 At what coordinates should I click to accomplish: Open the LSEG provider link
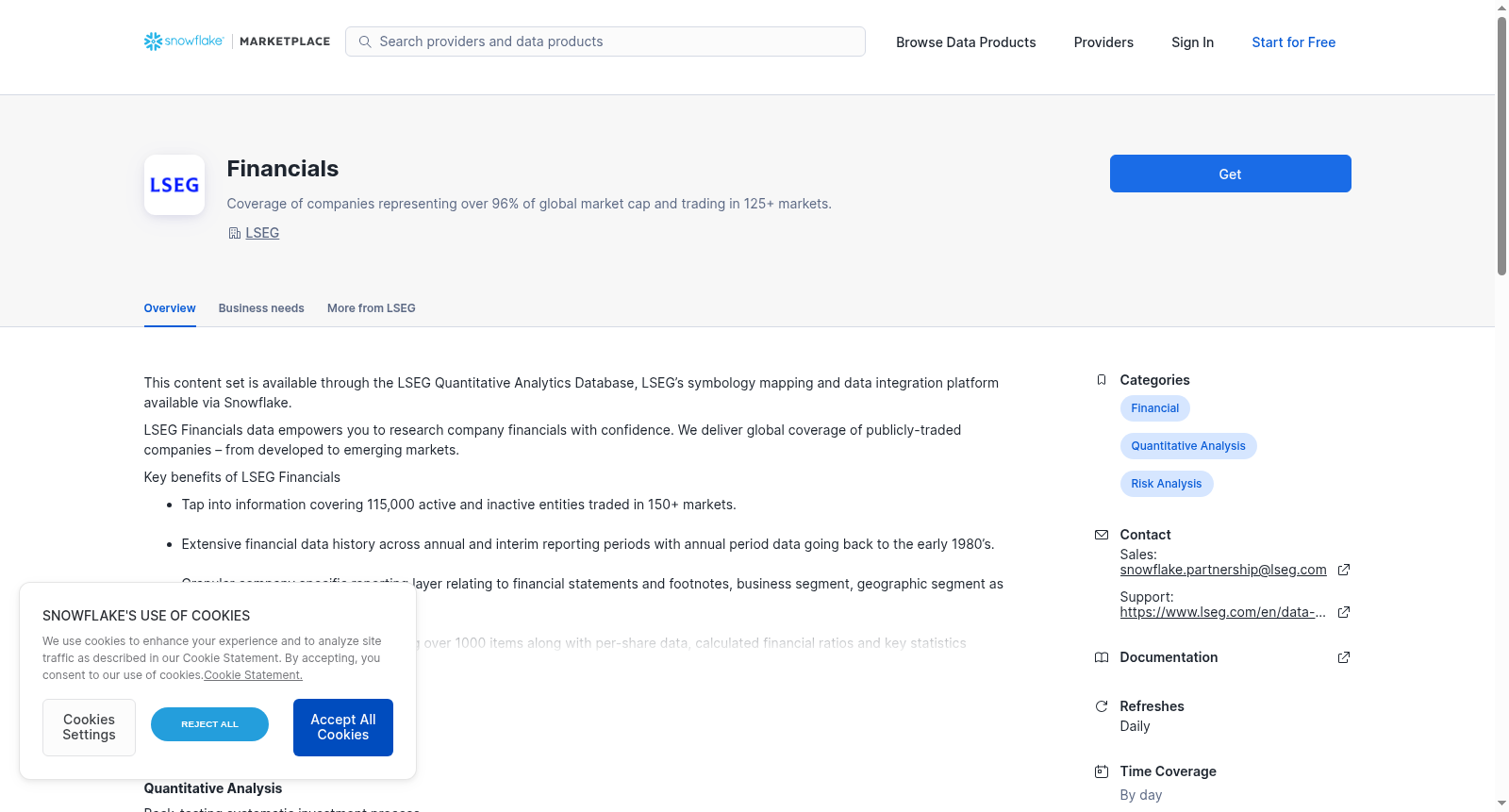262,233
